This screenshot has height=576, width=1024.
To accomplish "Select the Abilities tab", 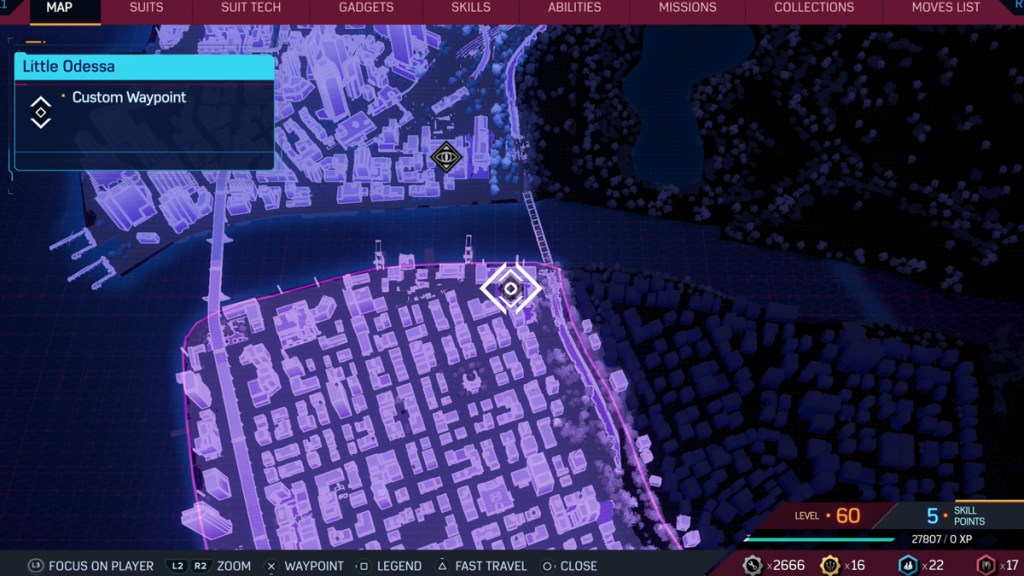I will coord(574,8).
